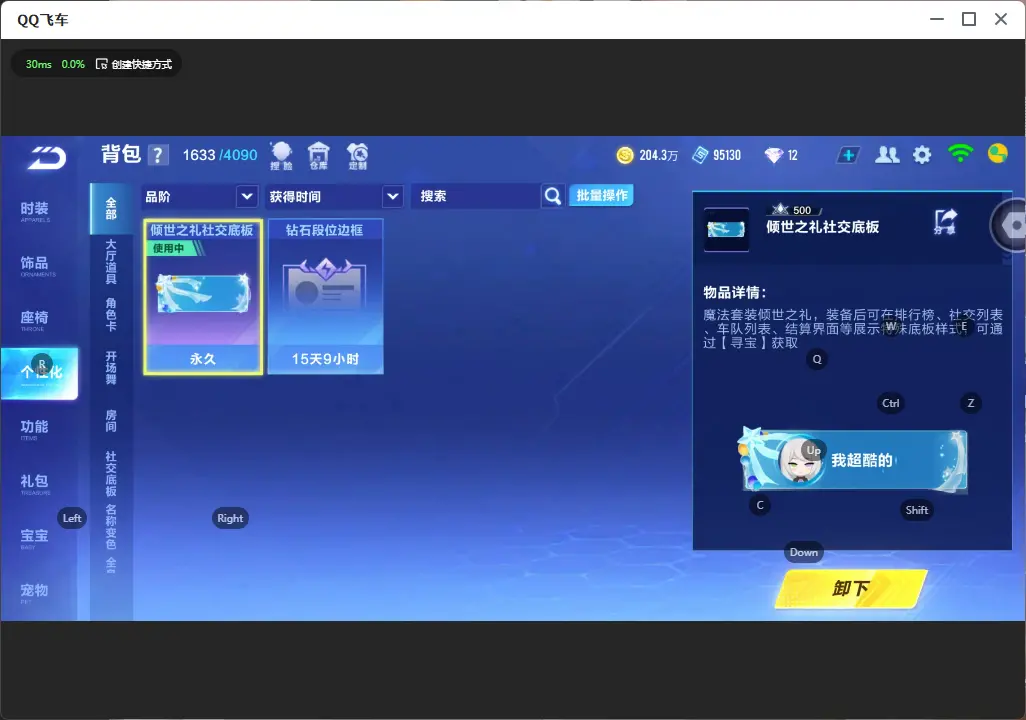
Task: Click the search magnifier icon
Action: click(x=553, y=196)
